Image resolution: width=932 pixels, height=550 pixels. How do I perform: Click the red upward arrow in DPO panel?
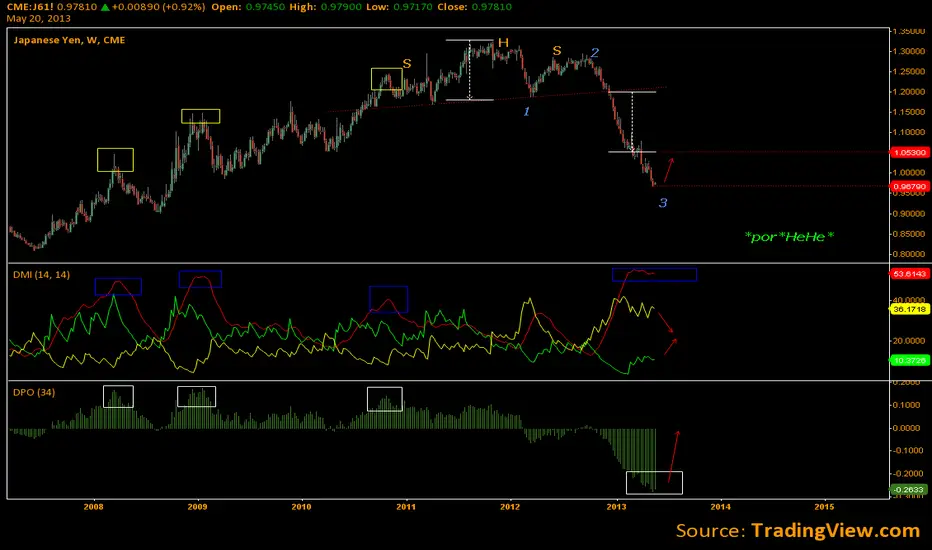(674, 456)
